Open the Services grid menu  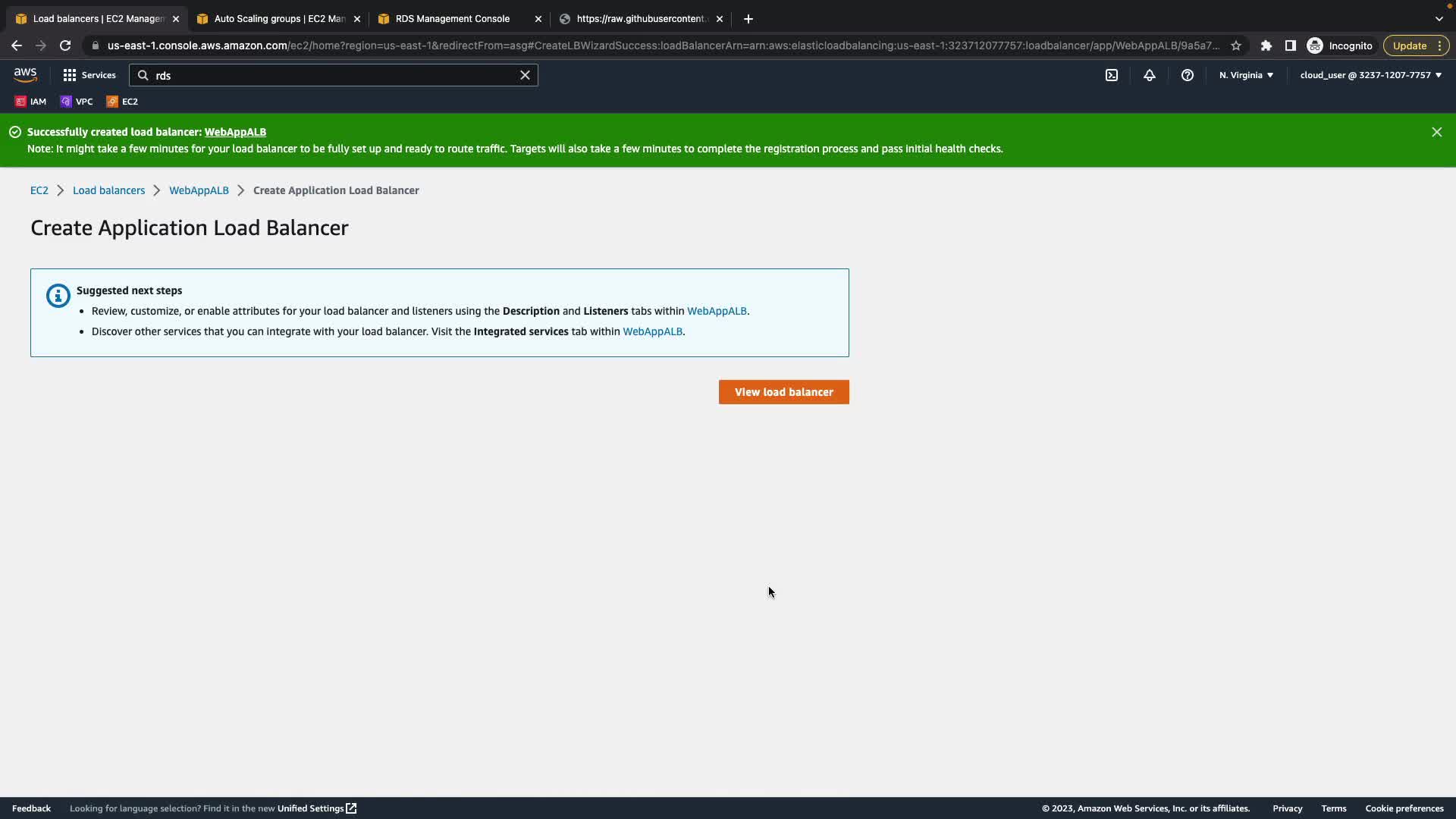click(89, 75)
